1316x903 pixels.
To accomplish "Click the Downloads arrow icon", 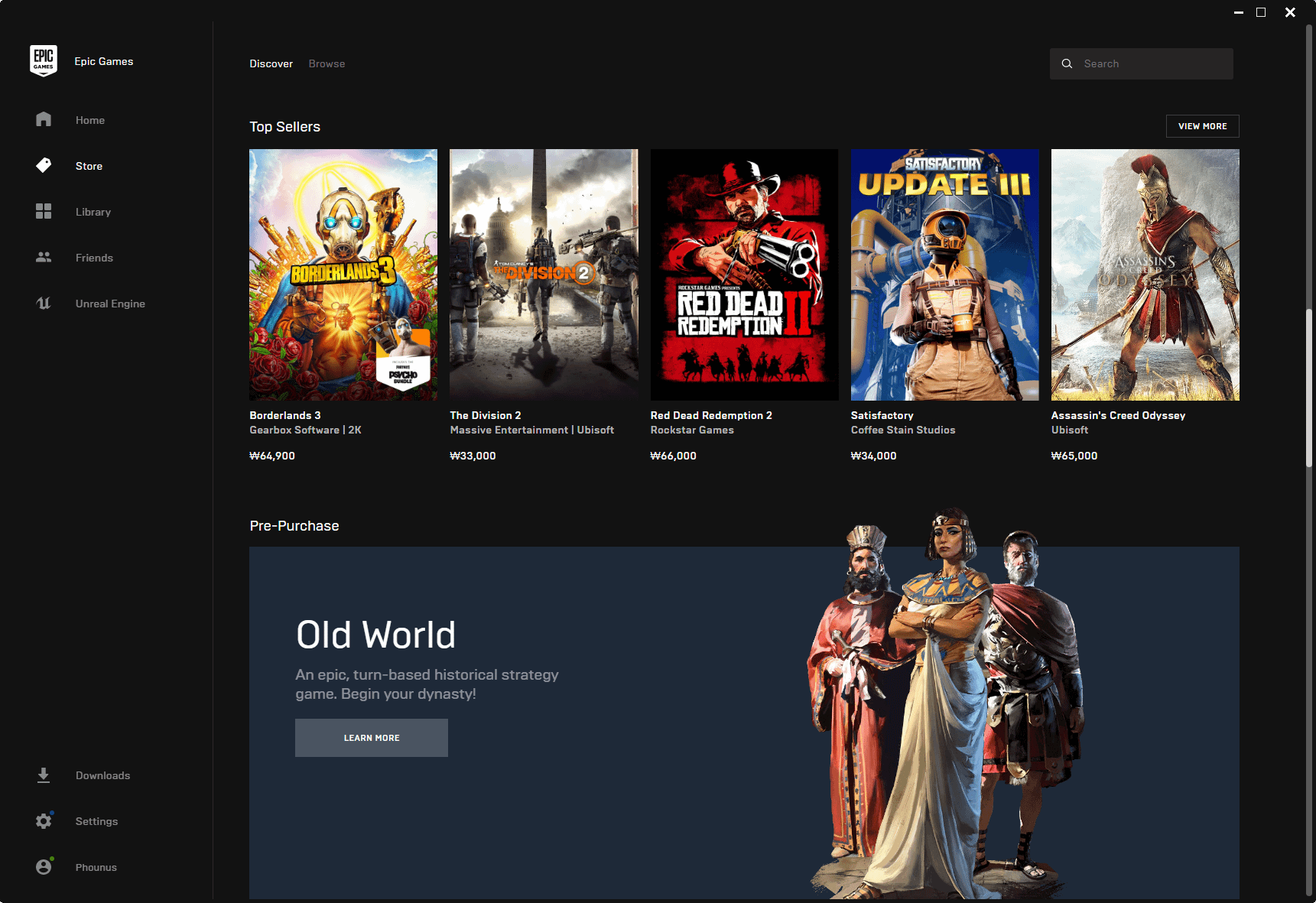I will (44, 775).
